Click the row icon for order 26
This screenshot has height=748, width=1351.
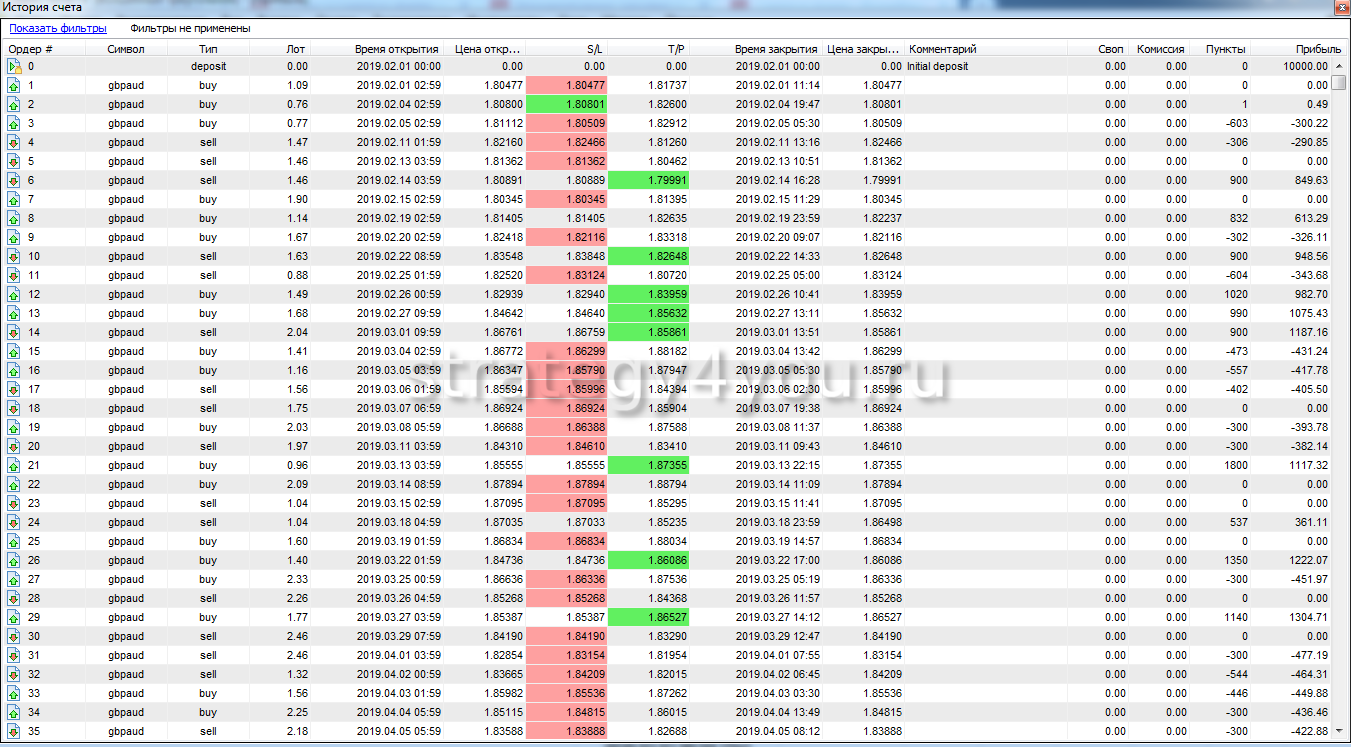coord(14,561)
